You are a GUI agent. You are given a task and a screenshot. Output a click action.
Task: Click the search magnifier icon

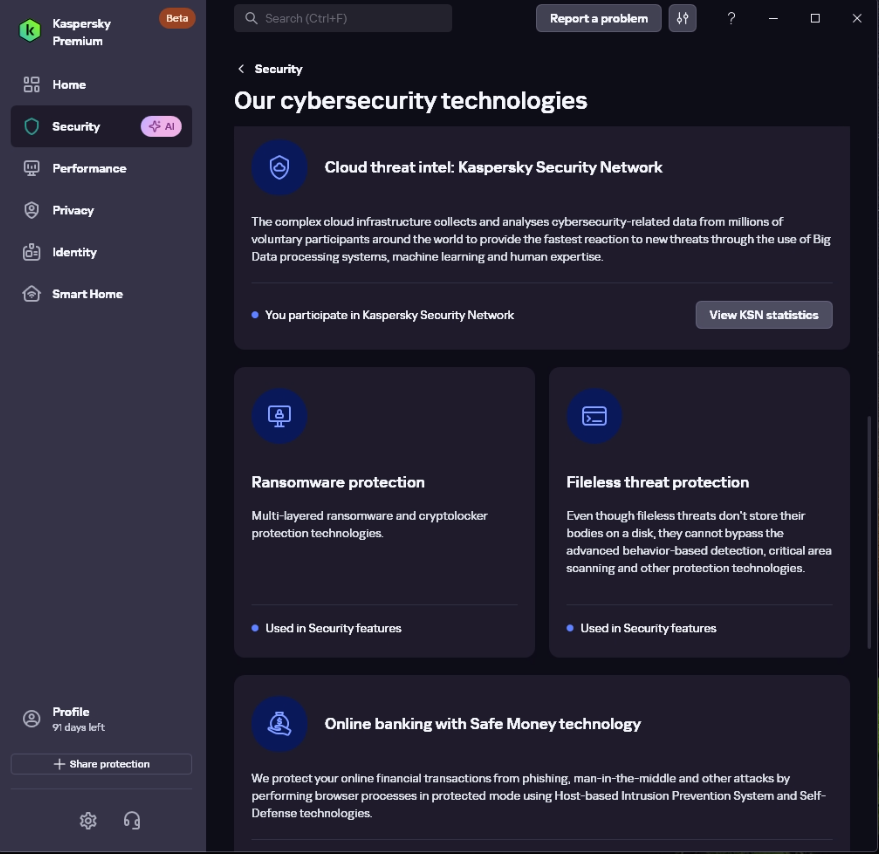click(x=251, y=19)
